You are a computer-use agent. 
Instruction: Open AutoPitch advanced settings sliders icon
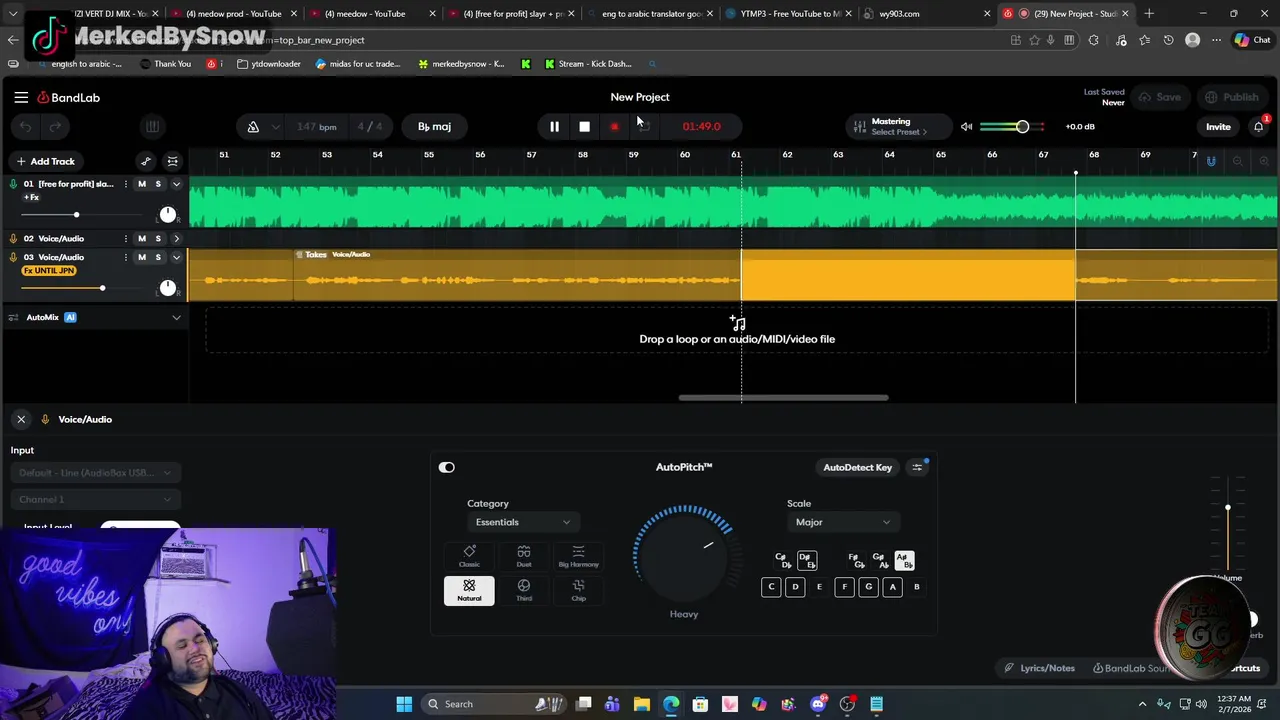(917, 467)
